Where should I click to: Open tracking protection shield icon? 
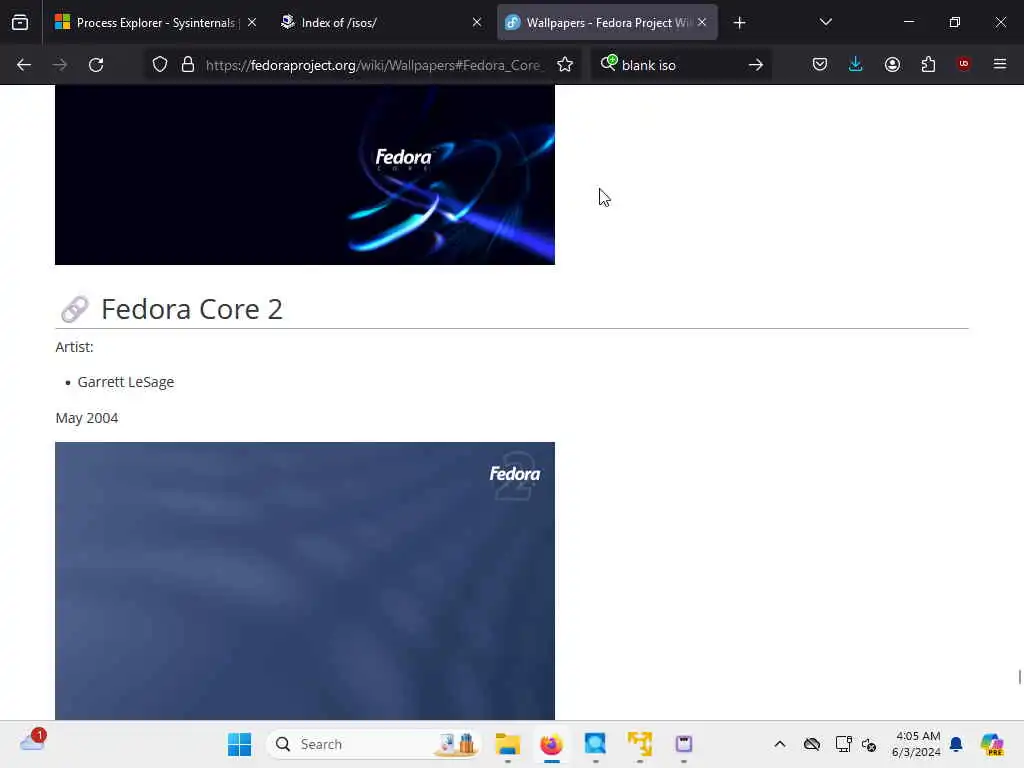pyautogui.click(x=160, y=65)
